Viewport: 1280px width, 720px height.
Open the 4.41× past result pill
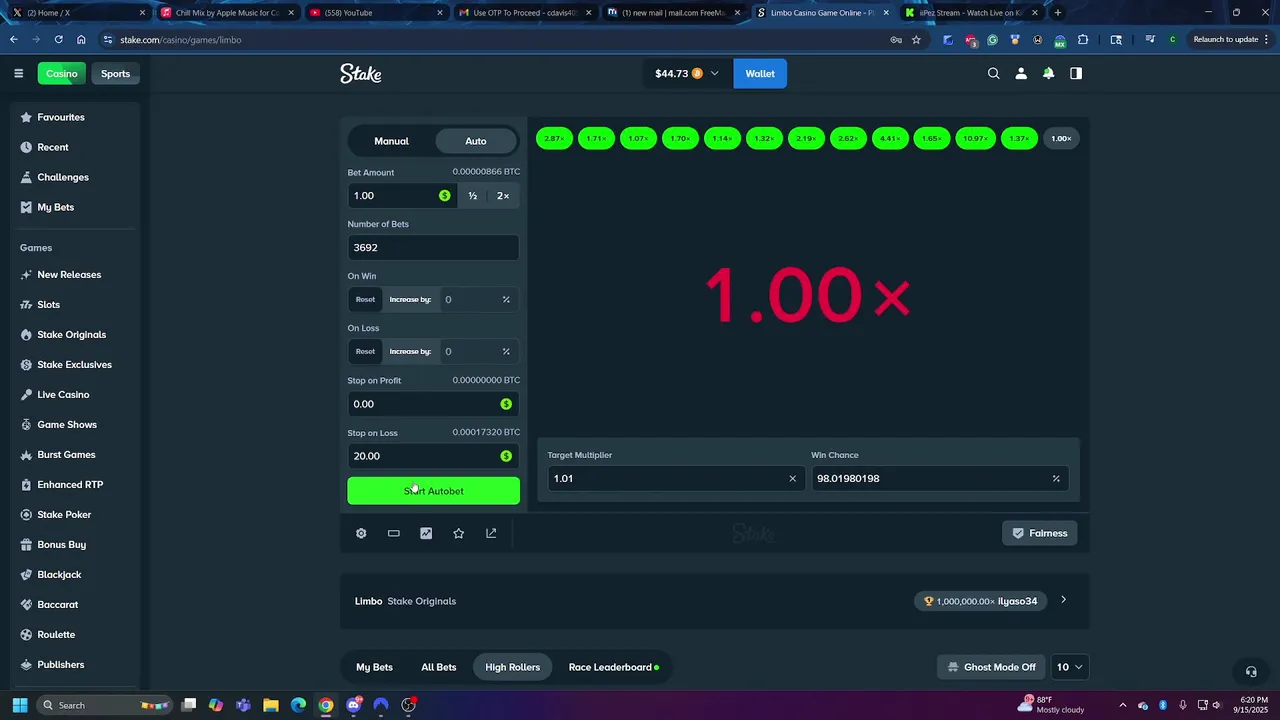(890, 139)
